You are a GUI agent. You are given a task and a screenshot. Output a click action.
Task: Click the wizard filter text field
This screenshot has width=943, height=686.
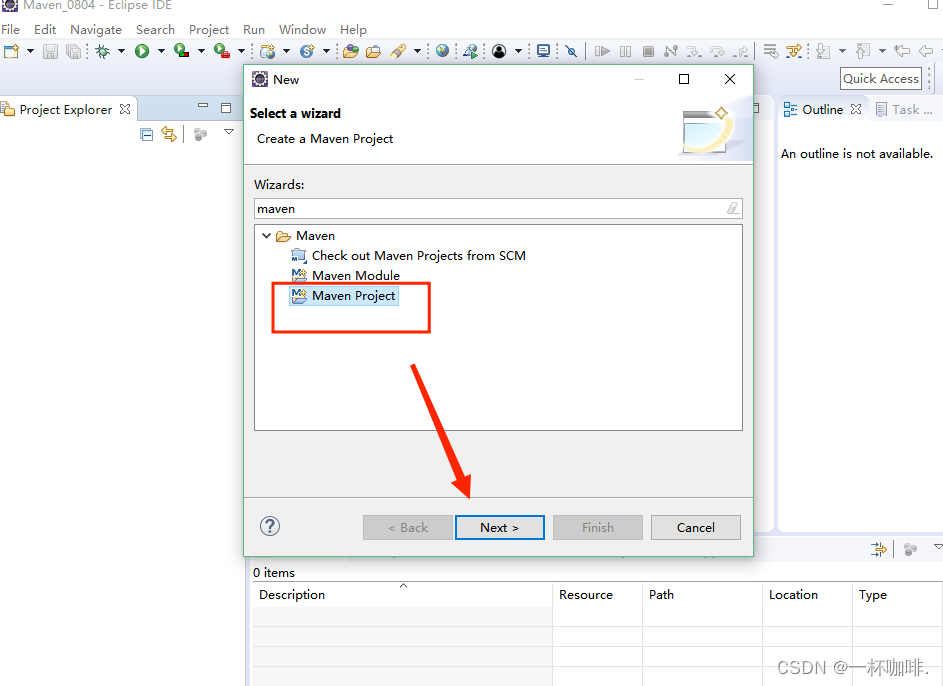[x=498, y=209]
